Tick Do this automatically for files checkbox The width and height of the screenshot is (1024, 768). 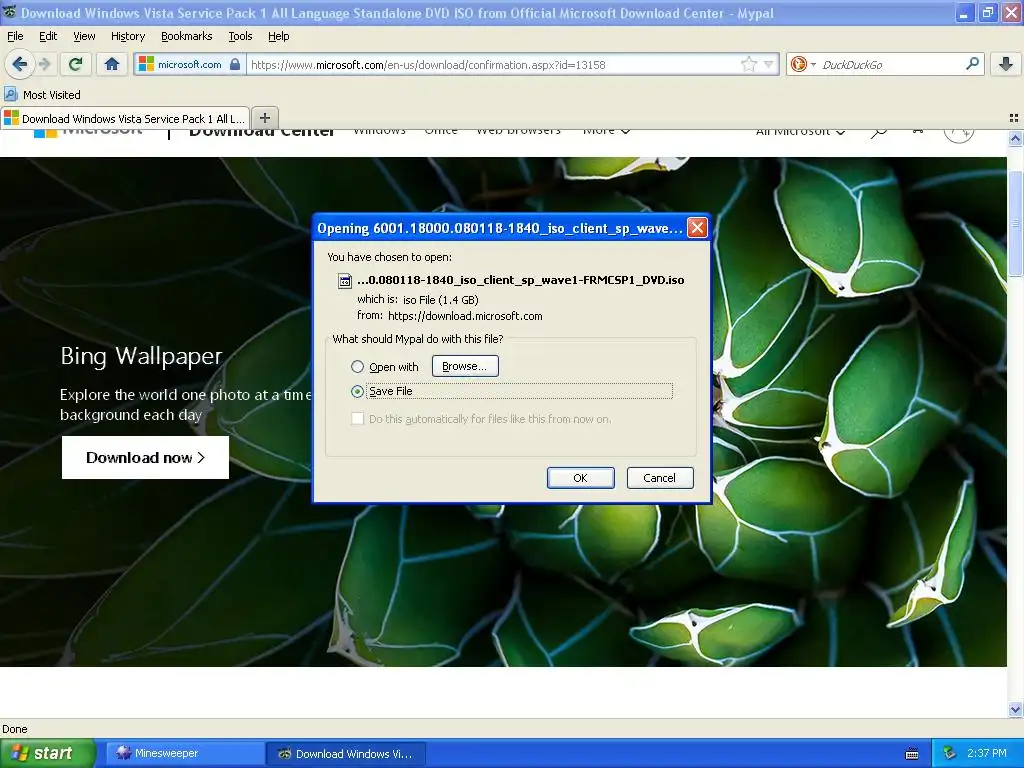(357, 419)
